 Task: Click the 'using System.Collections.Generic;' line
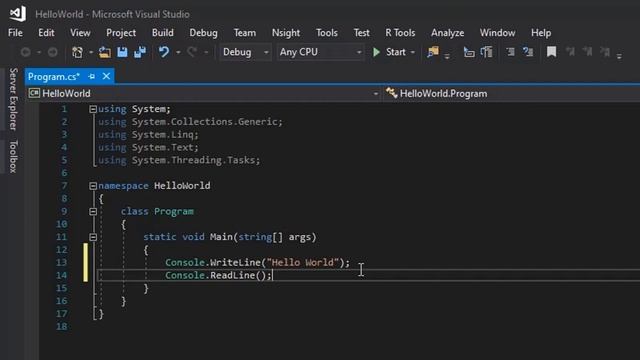click(x=190, y=122)
